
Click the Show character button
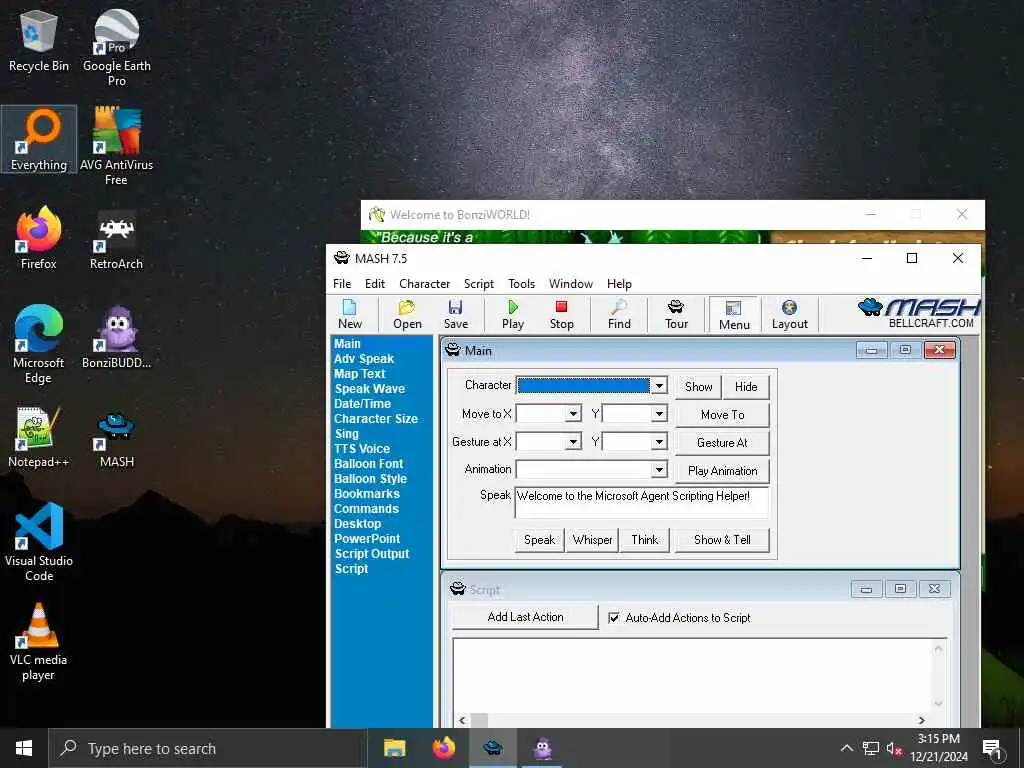click(698, 387)
